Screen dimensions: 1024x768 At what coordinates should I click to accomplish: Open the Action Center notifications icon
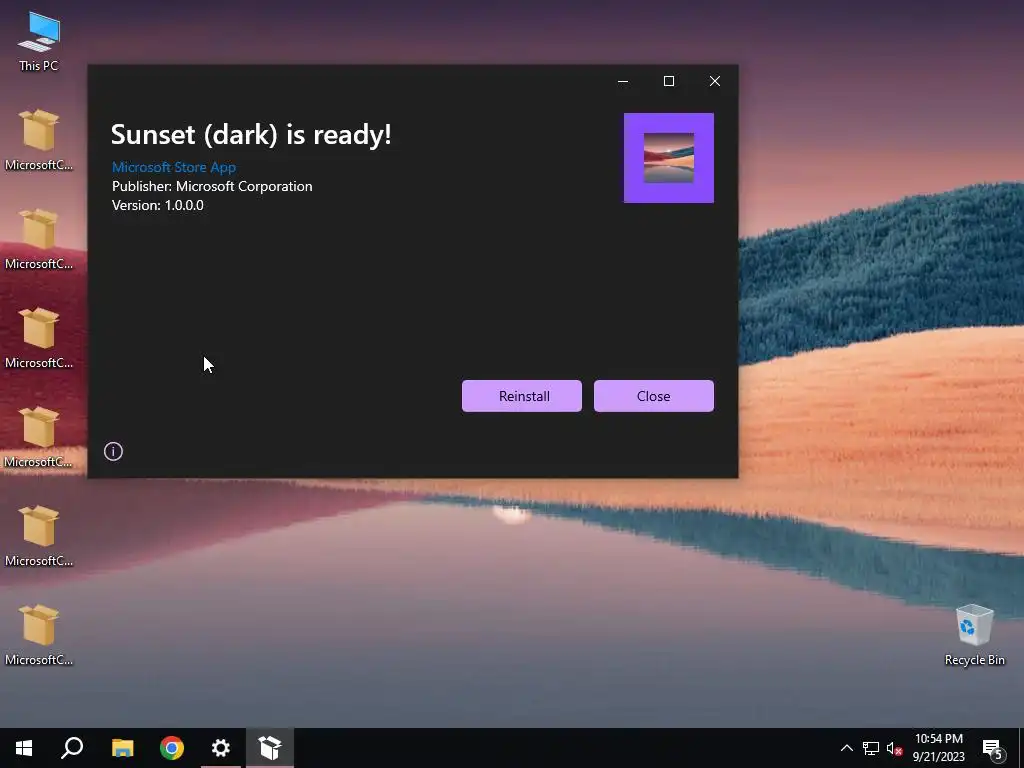[x=992, y=748]
